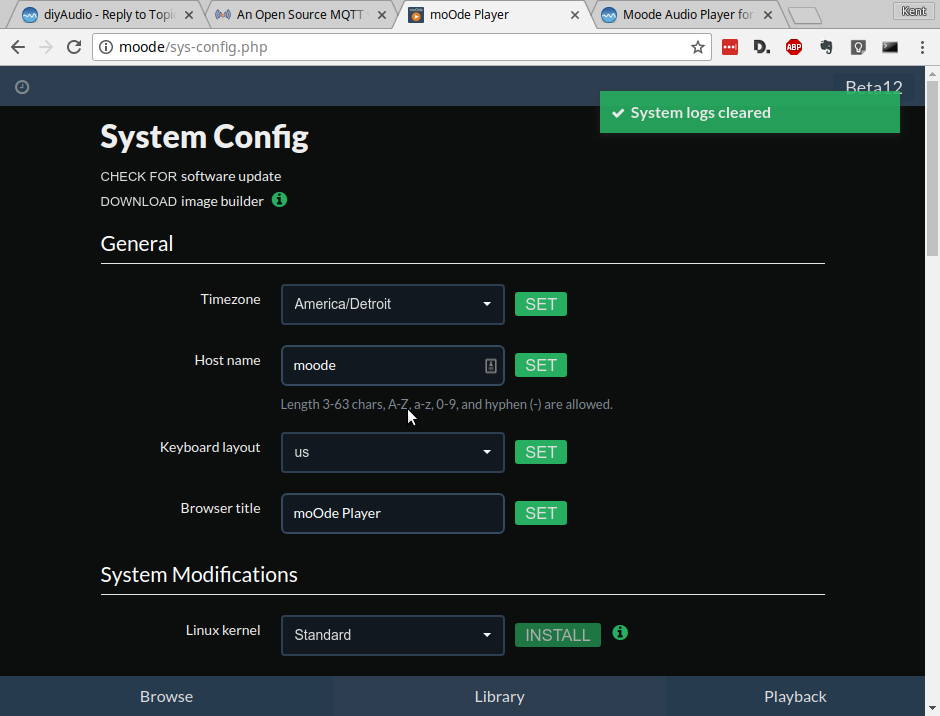Click the scrollbar up arrow
This screenshot has height=716, width=940.
932,73
